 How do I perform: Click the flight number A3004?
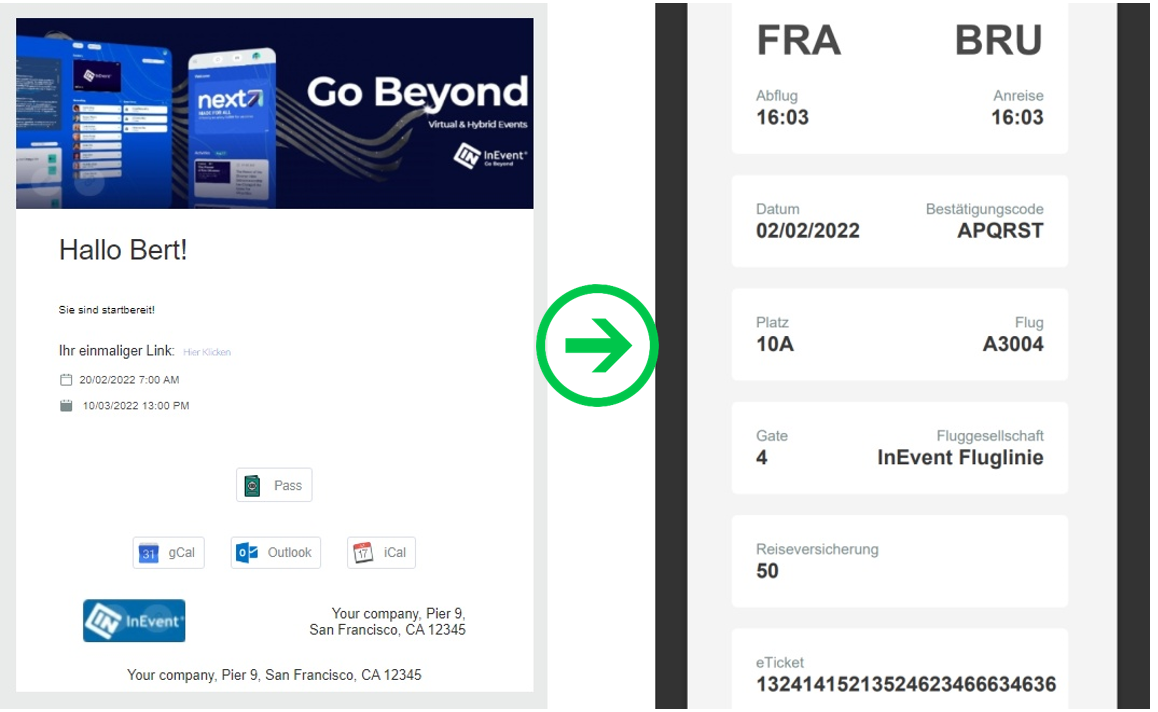[1013, 344]
